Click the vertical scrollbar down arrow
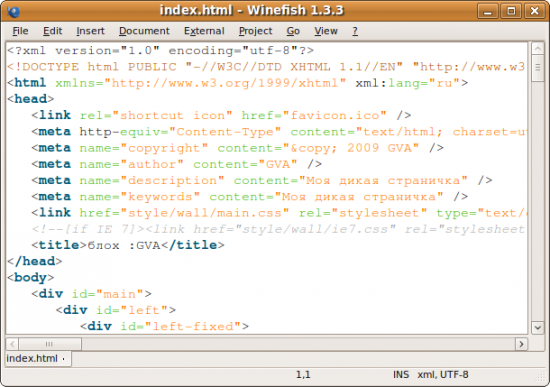This screenshot has width=550, height=387. (537, 328)
